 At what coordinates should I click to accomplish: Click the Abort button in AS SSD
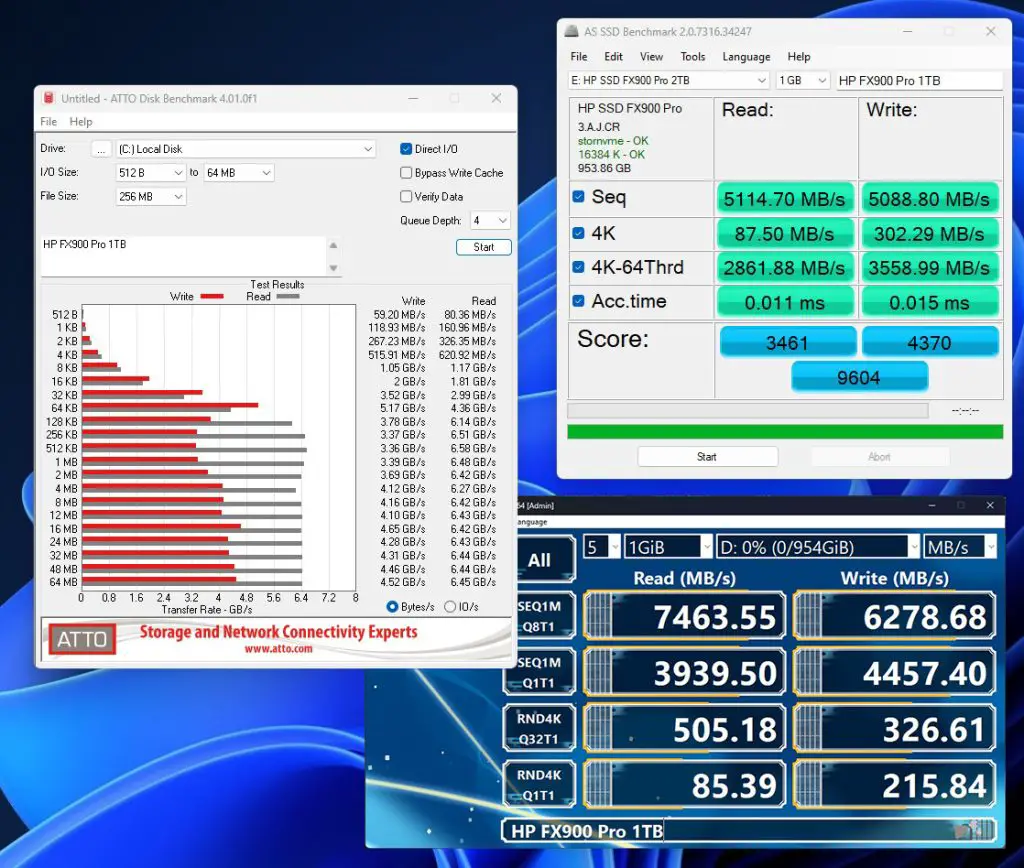click(x=880, y=457)
